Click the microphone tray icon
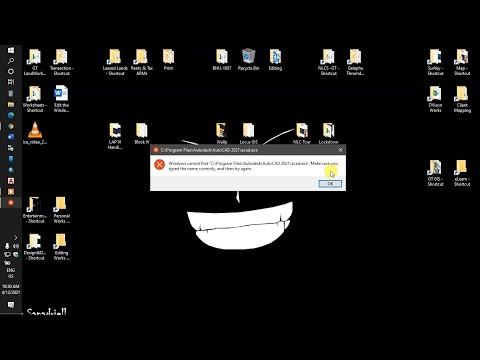This screenshot has width=480, height=360. click(x=7, y=246)
